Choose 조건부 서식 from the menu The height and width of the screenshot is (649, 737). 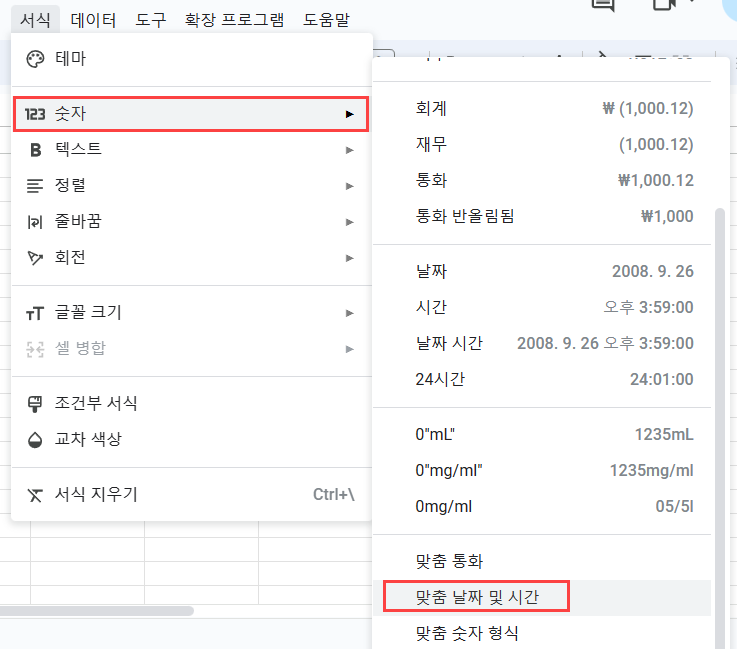coord(192,403)
